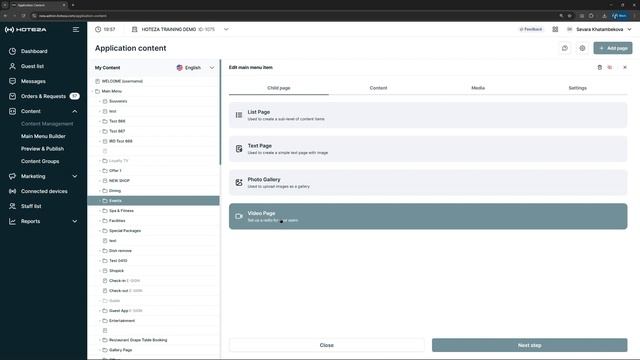The width and height of the screenshot is (640, 360).
Task: Collapse the sidebar with the hamburger icon
Action: (x=76, y=29)
